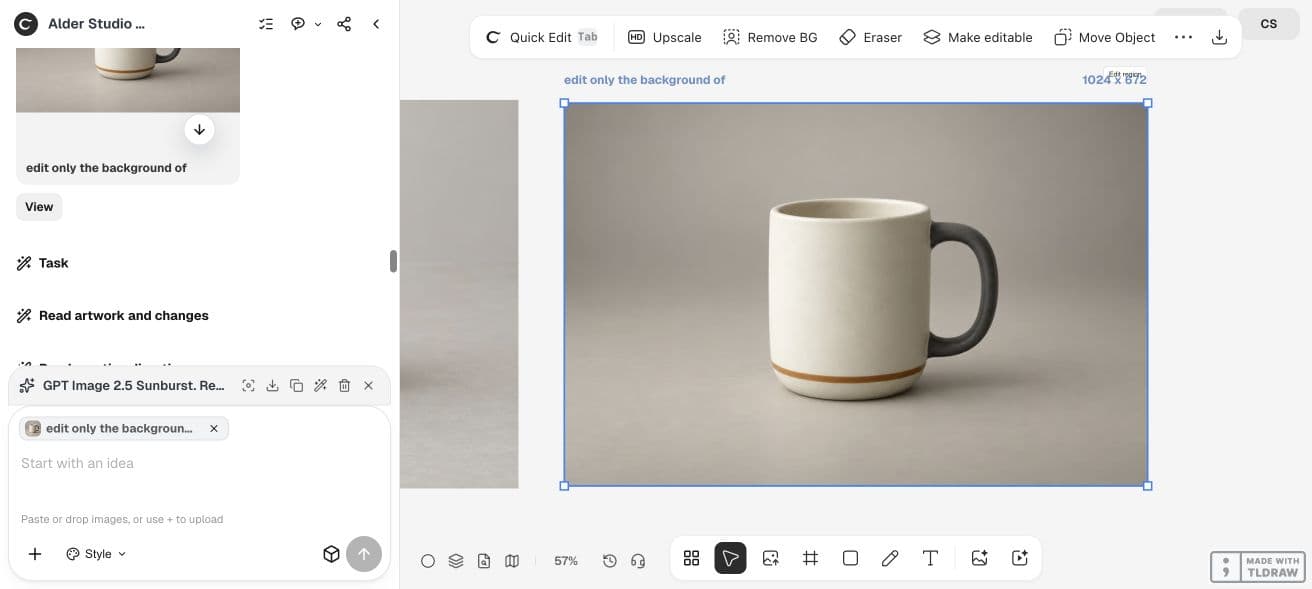1312x589 pixels.
Task: Remove the attached 'edit only the backgroun...' chip
Action: pos(214,428)
